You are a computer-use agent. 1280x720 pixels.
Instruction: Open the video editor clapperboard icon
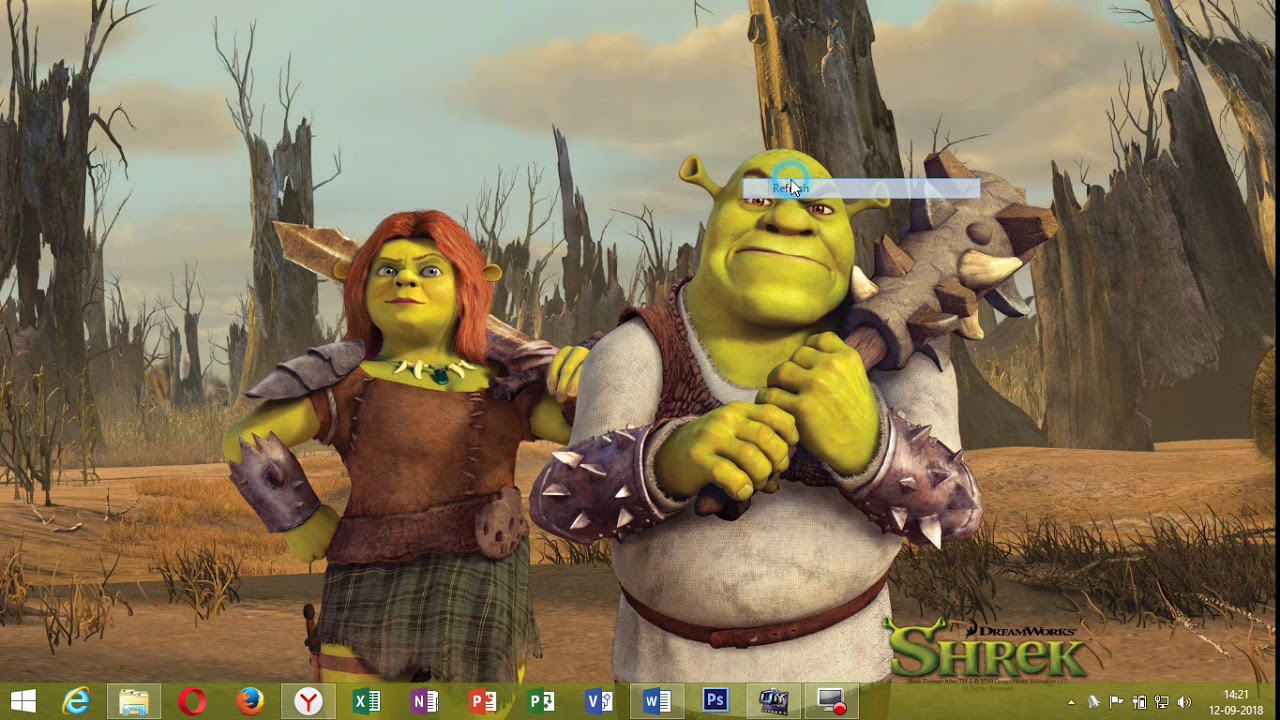(x=773, y=701)
